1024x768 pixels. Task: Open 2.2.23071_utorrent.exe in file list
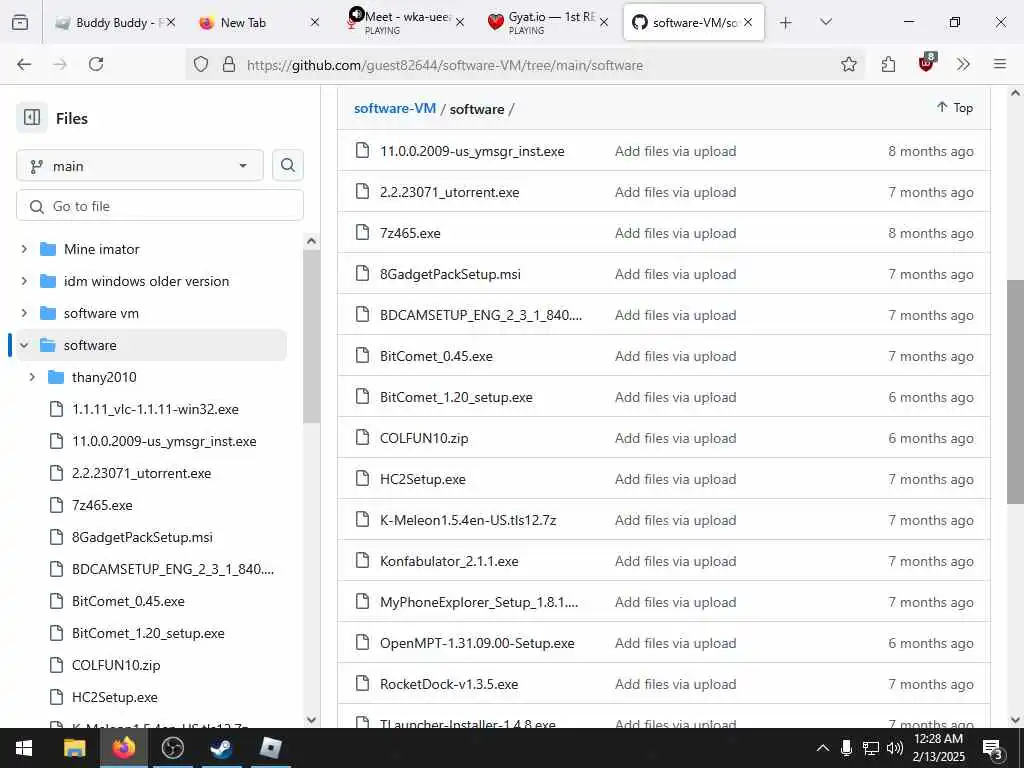[449, 192]
